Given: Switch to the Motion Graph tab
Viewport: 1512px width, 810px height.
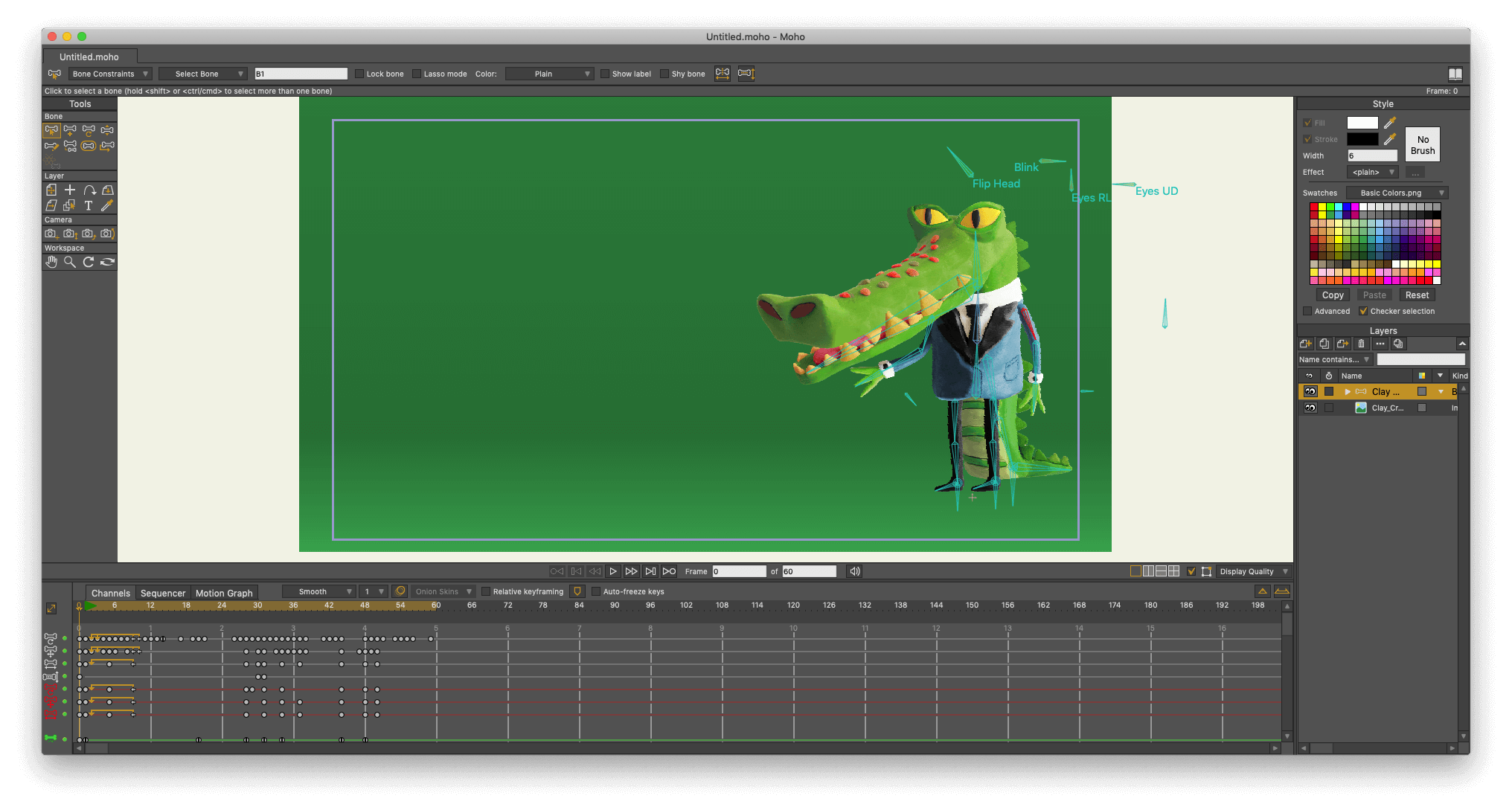Looking at the screenshot, I should coord(224,593).
